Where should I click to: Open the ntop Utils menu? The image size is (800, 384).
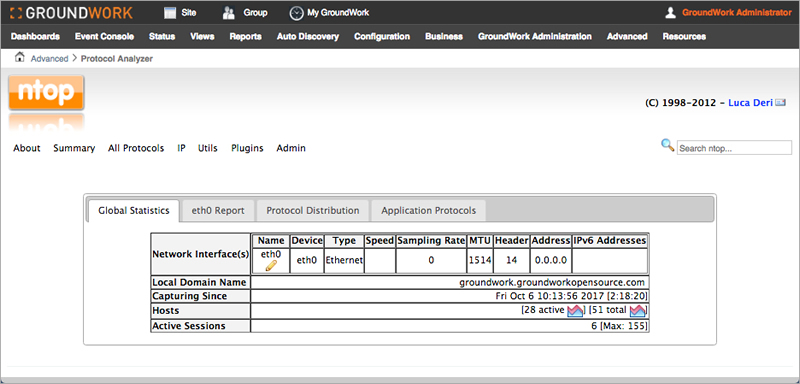208,148
